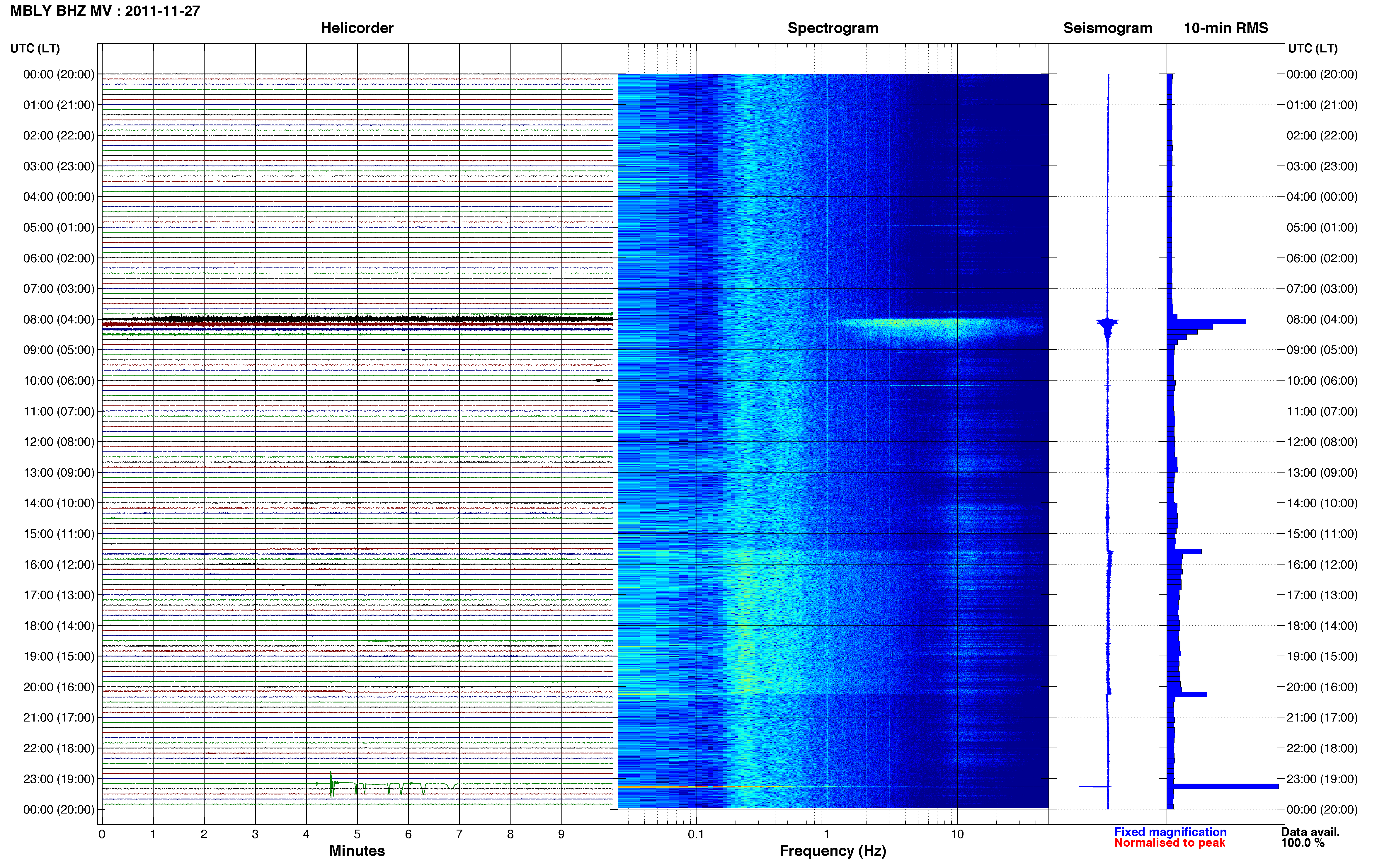Click helicorder minute tick label '0'
Image resolution: width=1389 pixels, height=868 pixels.
tap(102, 834)
